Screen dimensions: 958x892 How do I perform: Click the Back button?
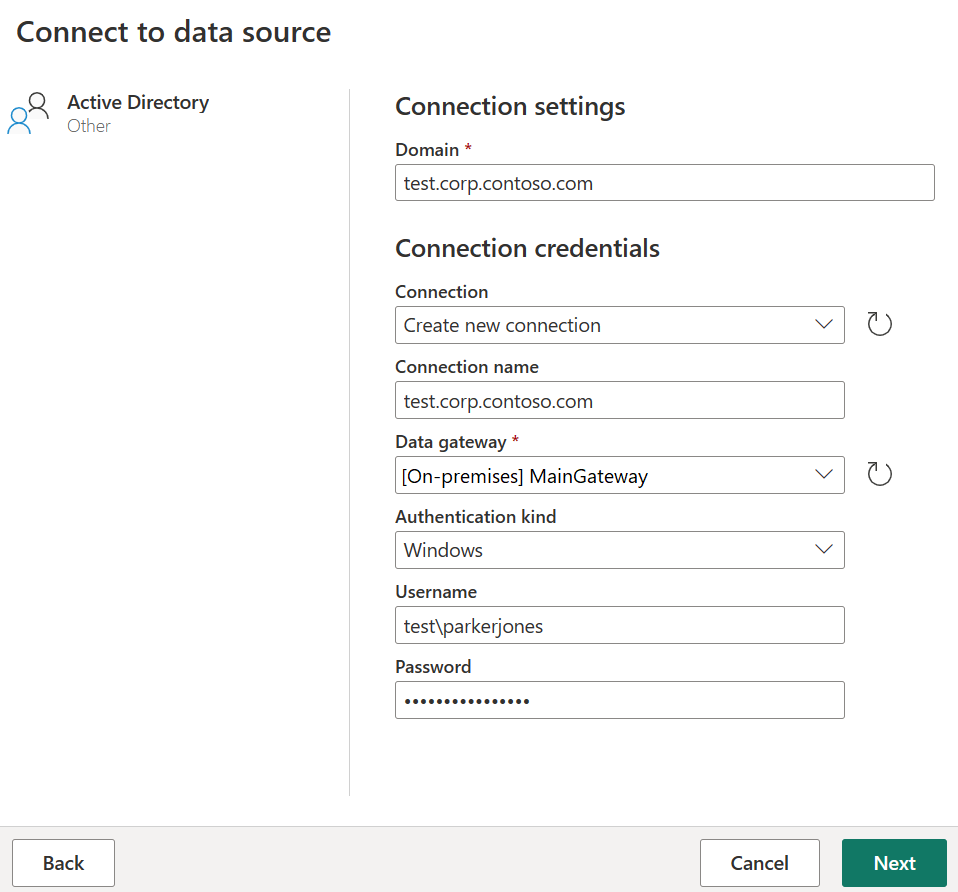[x=63, y=862]
